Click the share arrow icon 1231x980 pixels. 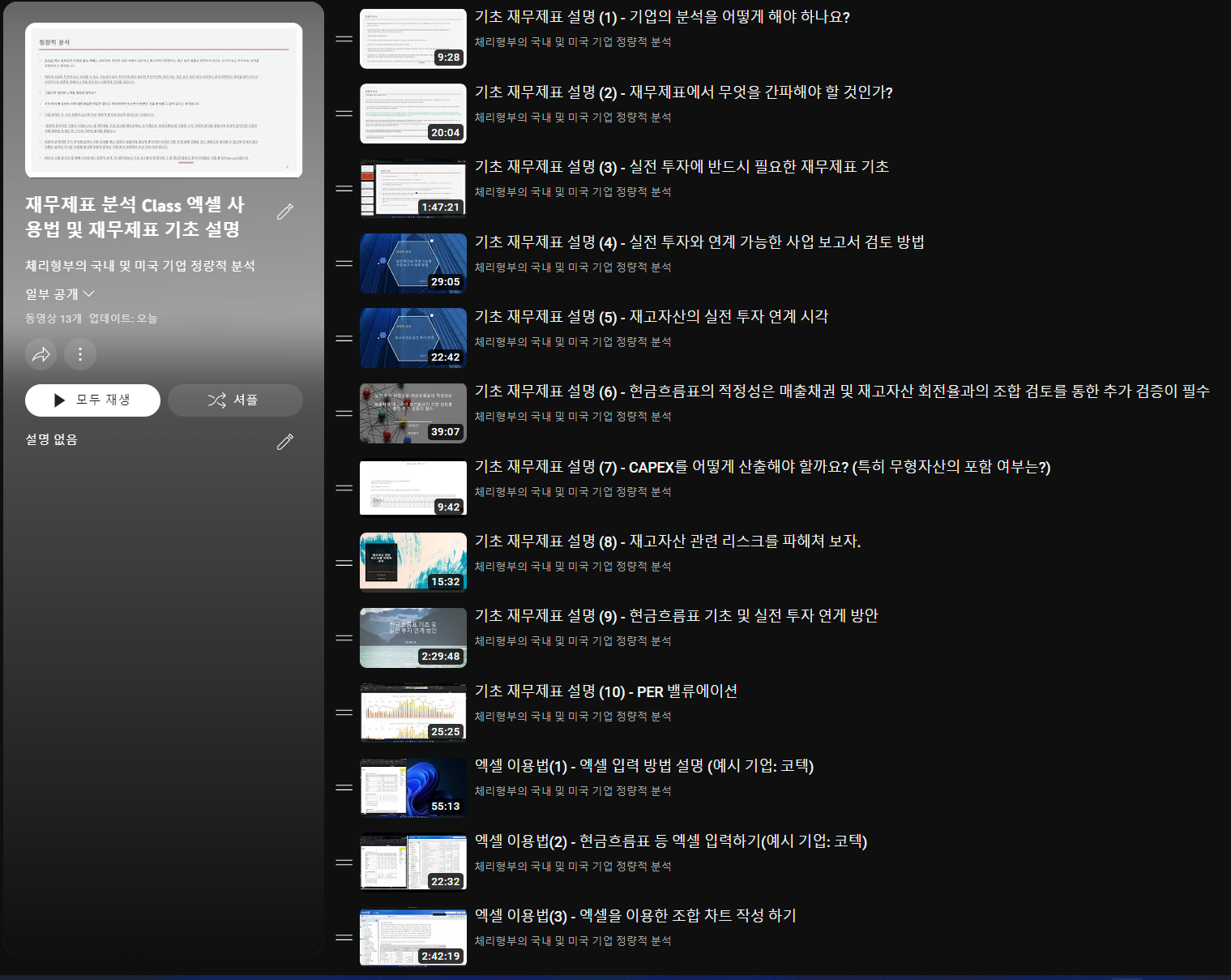(x=41, y=354)
